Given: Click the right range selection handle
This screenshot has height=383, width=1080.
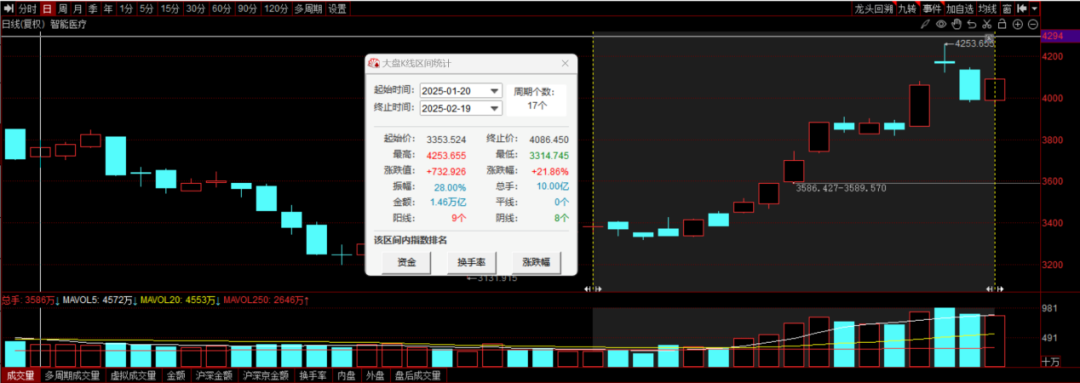Looking at the screenshot, I should pos(995,289).
